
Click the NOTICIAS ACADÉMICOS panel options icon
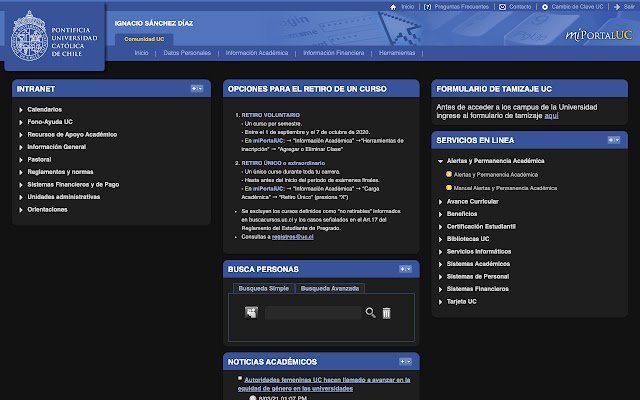point(405,362)
